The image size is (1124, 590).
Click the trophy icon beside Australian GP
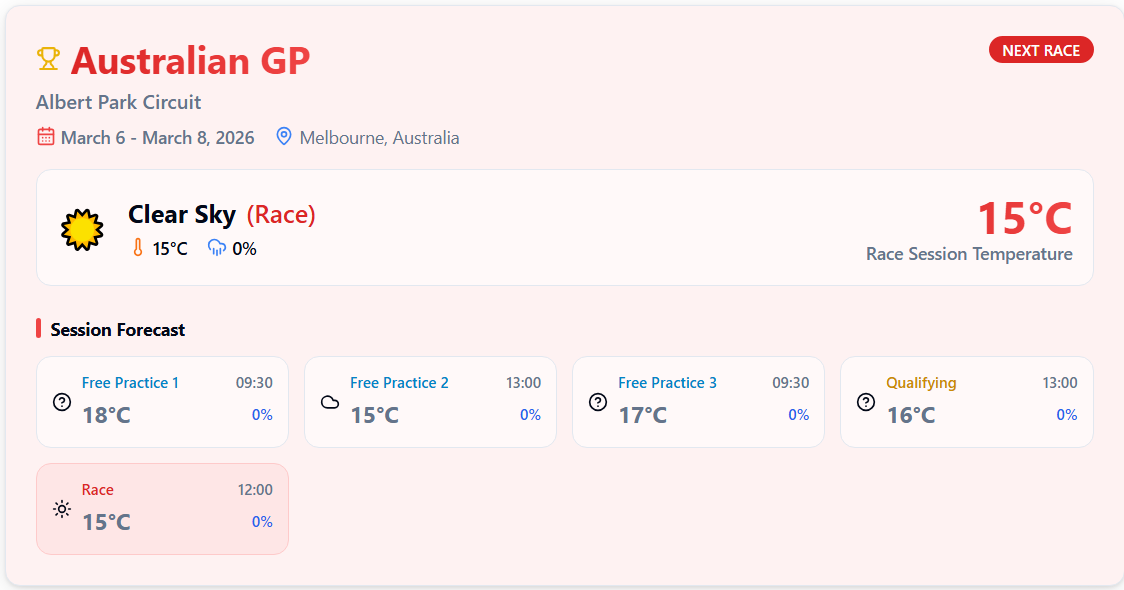(x=48, y=59)
